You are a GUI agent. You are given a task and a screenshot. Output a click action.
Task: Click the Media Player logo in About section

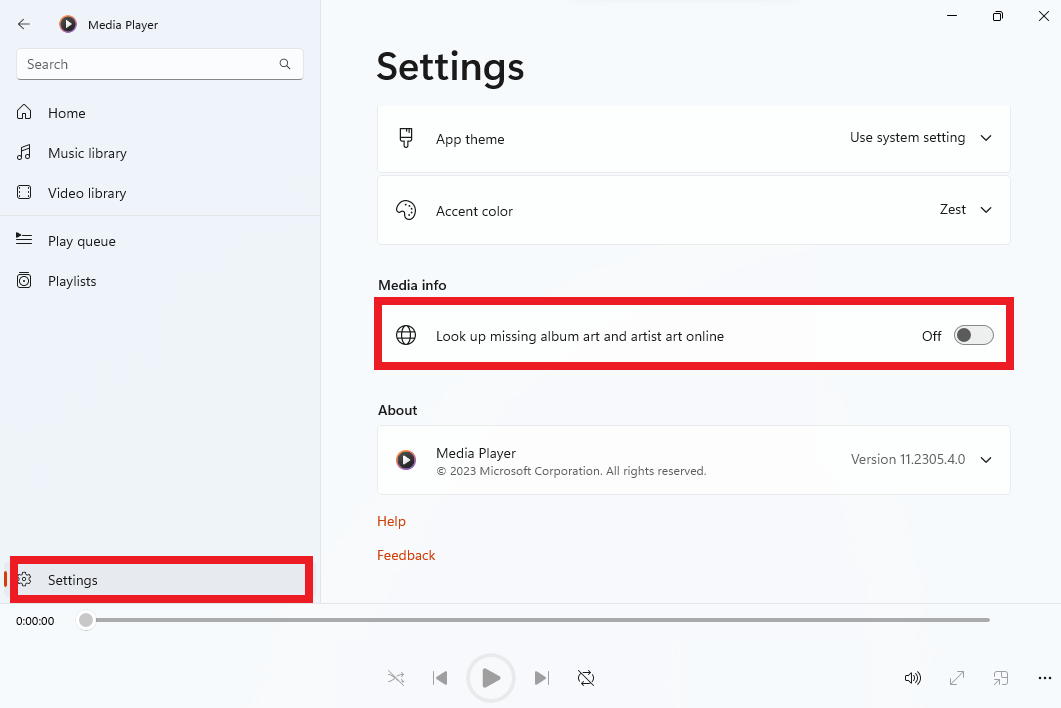(406, 460)
